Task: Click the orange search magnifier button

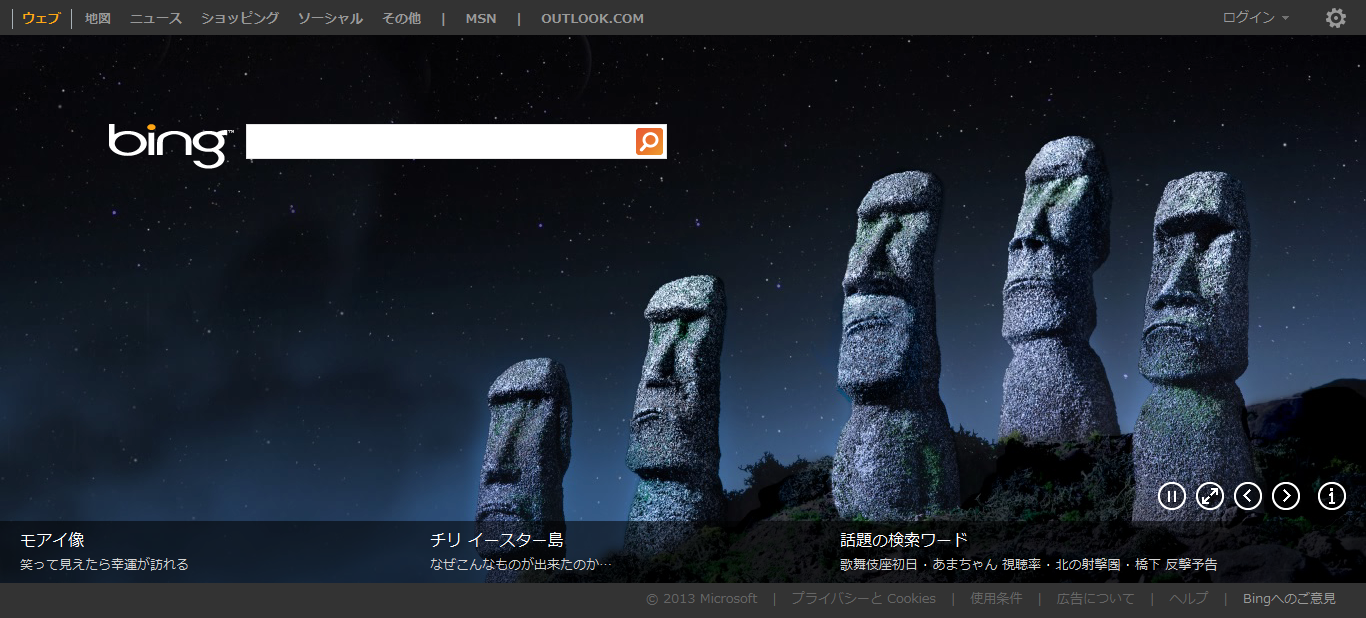Action: coord(649,142)
